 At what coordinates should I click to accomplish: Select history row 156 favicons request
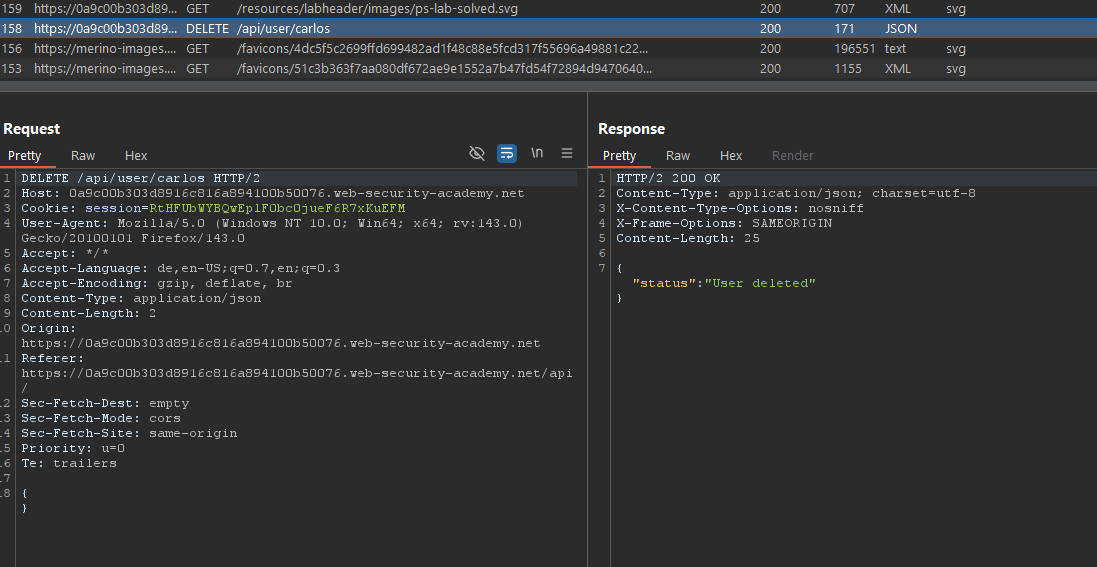tap(400, 48)
